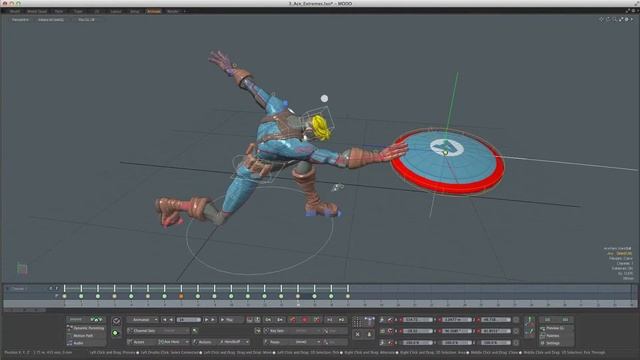The height and width of the screenshot is (360, 640).
Task: Click the Dynamic Parenting button
Action: 86,328
